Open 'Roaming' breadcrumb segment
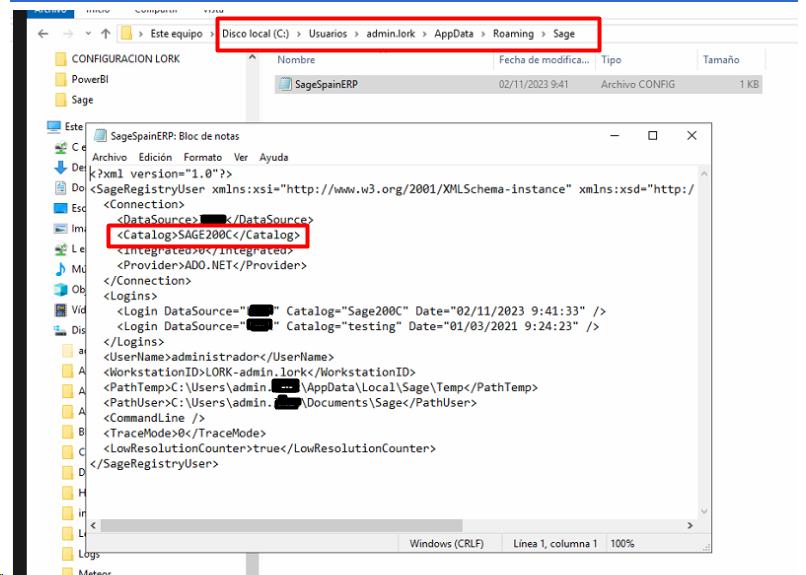This screenshot has width=806, height=575. click(513, 34)
